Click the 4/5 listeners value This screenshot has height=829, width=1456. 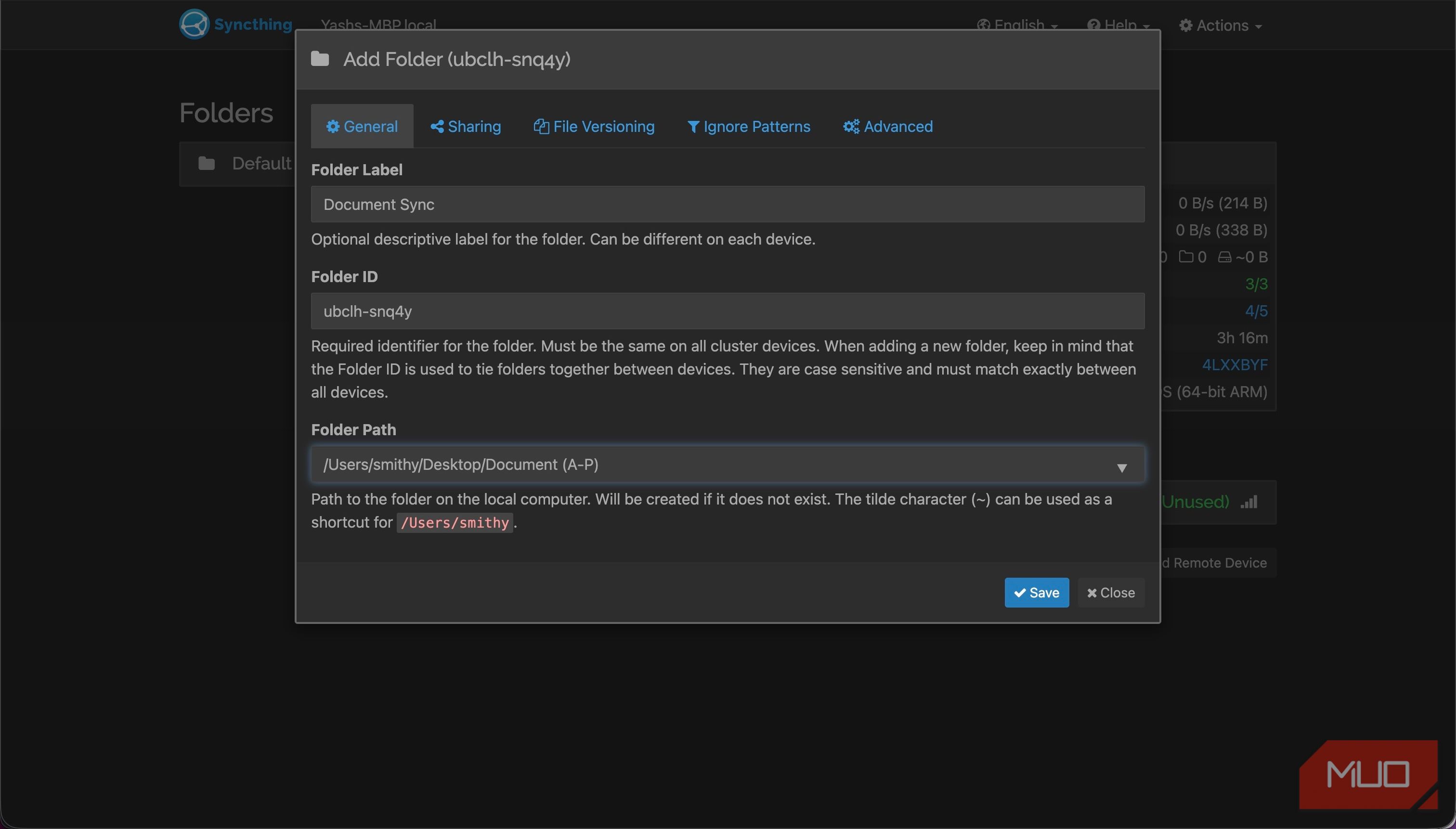pyautogui.click(x=1256, y=311)
